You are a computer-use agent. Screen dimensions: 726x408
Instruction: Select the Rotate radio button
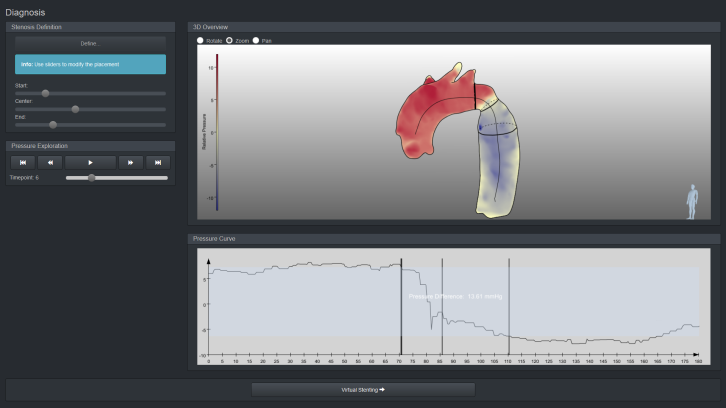pyautogui.click(x=201, y=40)
